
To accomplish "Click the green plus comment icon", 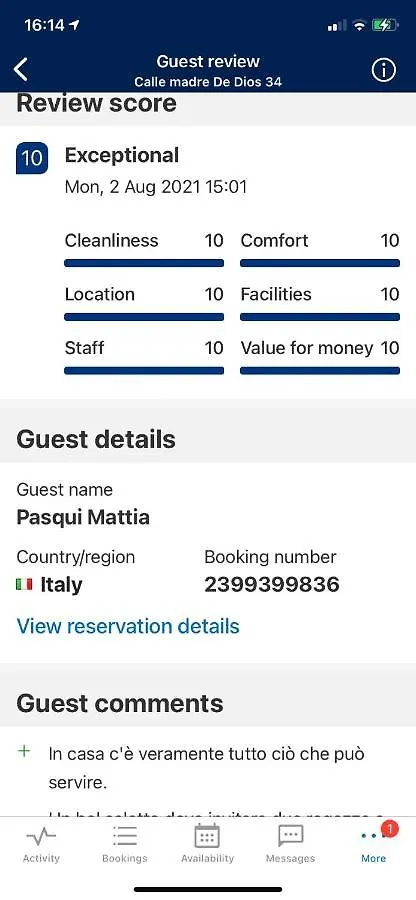I will (x=24, y=751).
